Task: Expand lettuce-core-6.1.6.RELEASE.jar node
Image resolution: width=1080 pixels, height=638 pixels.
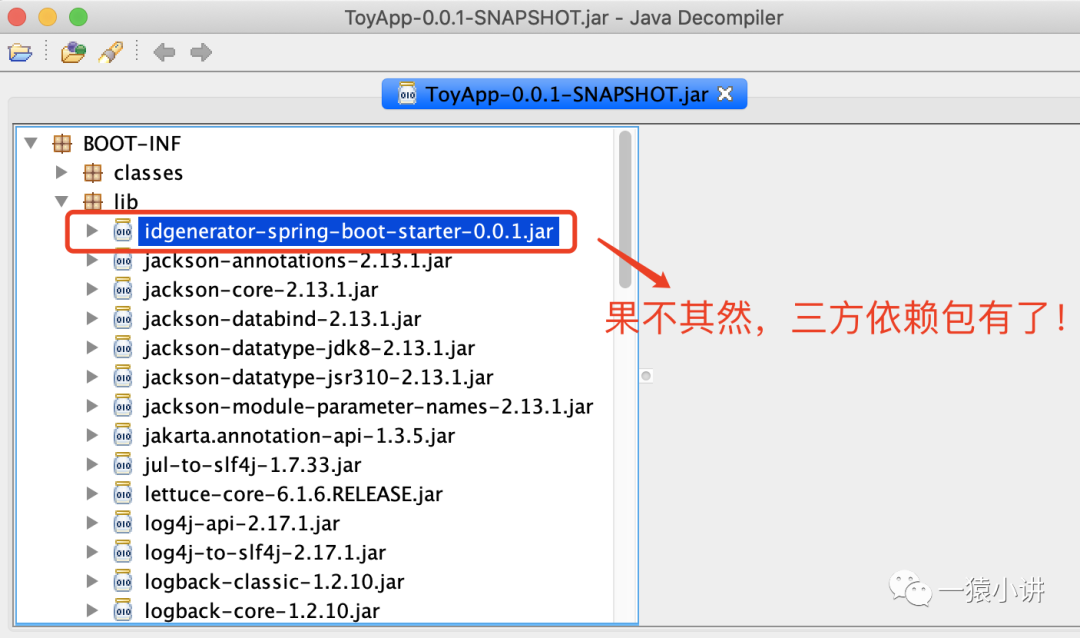Action: (x=92, y=494)
